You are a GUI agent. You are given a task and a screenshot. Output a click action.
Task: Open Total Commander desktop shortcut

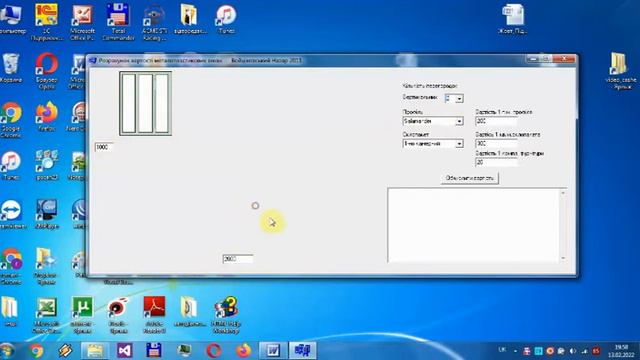click(118, 22)
